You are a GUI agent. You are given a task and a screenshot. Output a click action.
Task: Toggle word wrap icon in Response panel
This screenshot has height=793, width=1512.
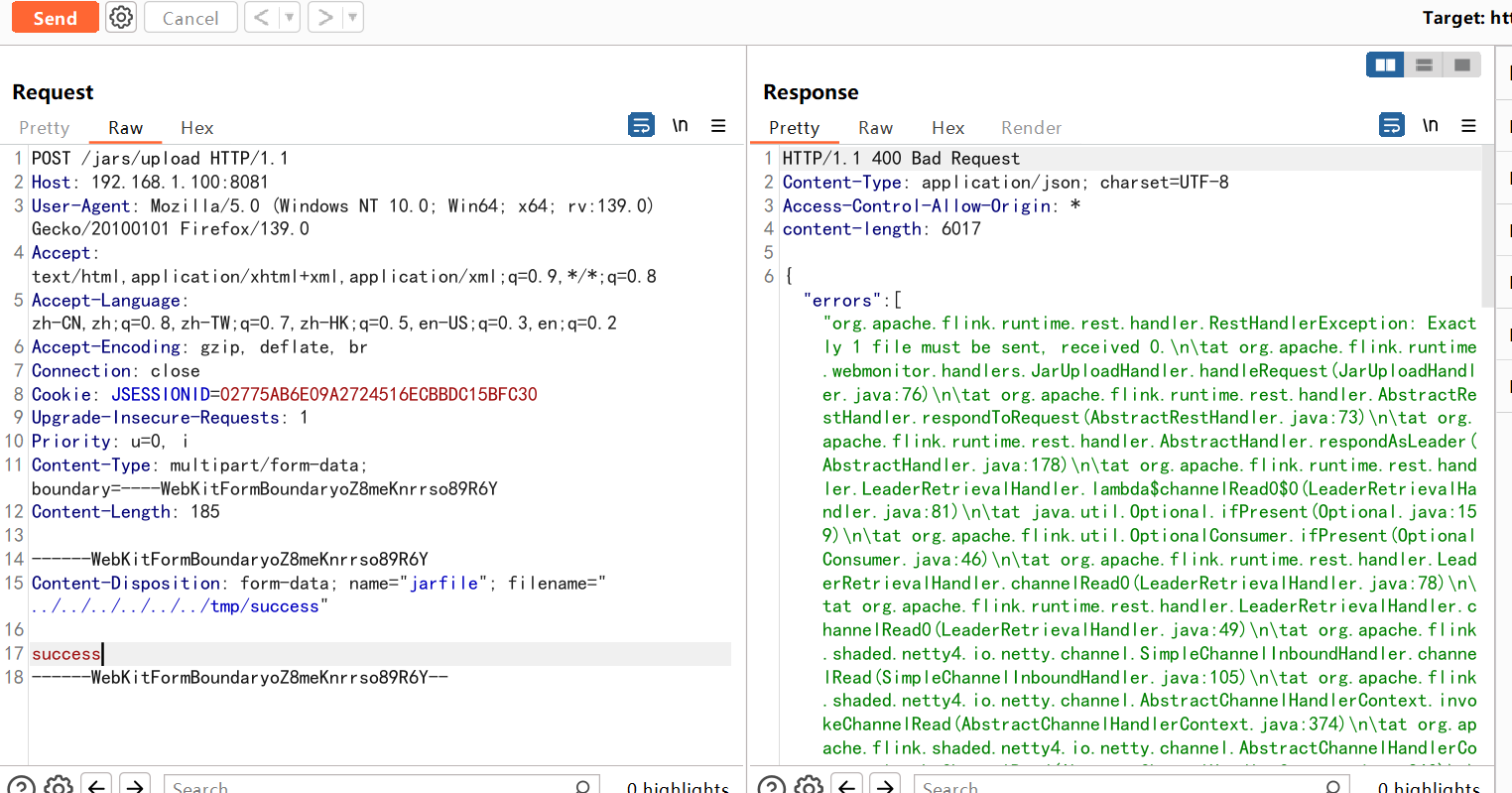1392,125
